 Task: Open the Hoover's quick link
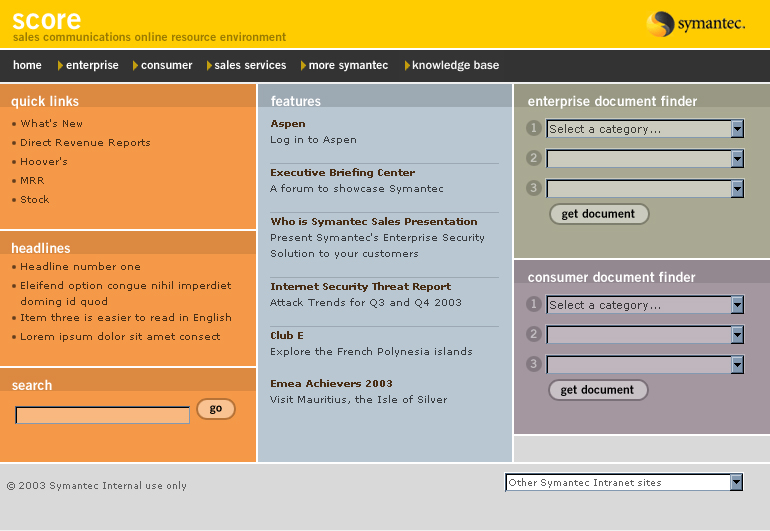coord(44,162)
